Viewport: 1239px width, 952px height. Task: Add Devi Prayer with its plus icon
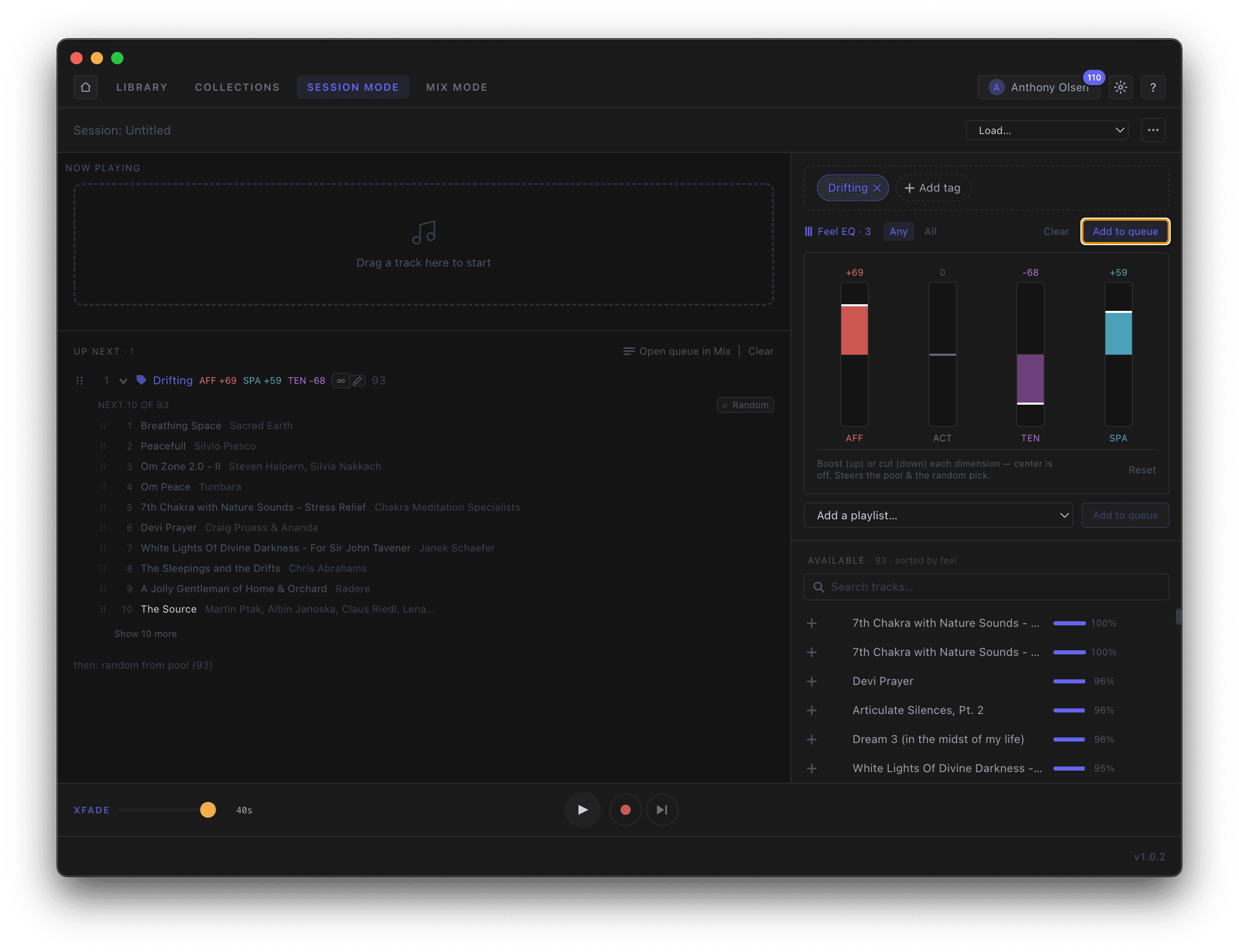tap(811, 681)
